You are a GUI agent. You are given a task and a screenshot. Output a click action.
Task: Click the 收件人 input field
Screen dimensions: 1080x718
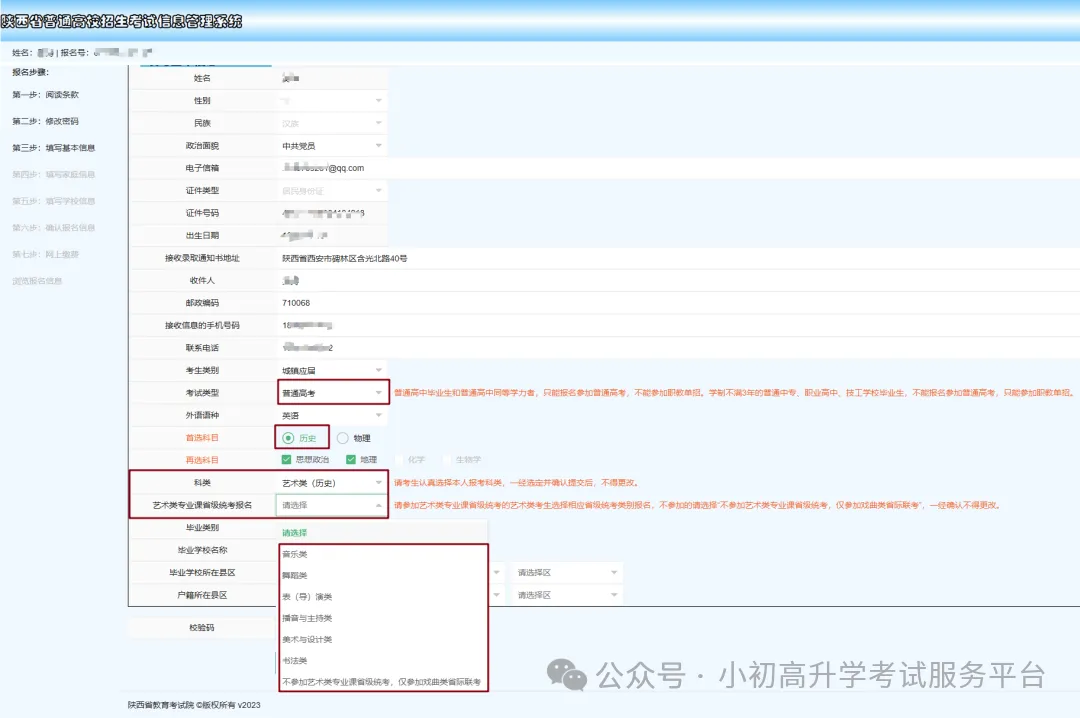(x=678, y=280)
